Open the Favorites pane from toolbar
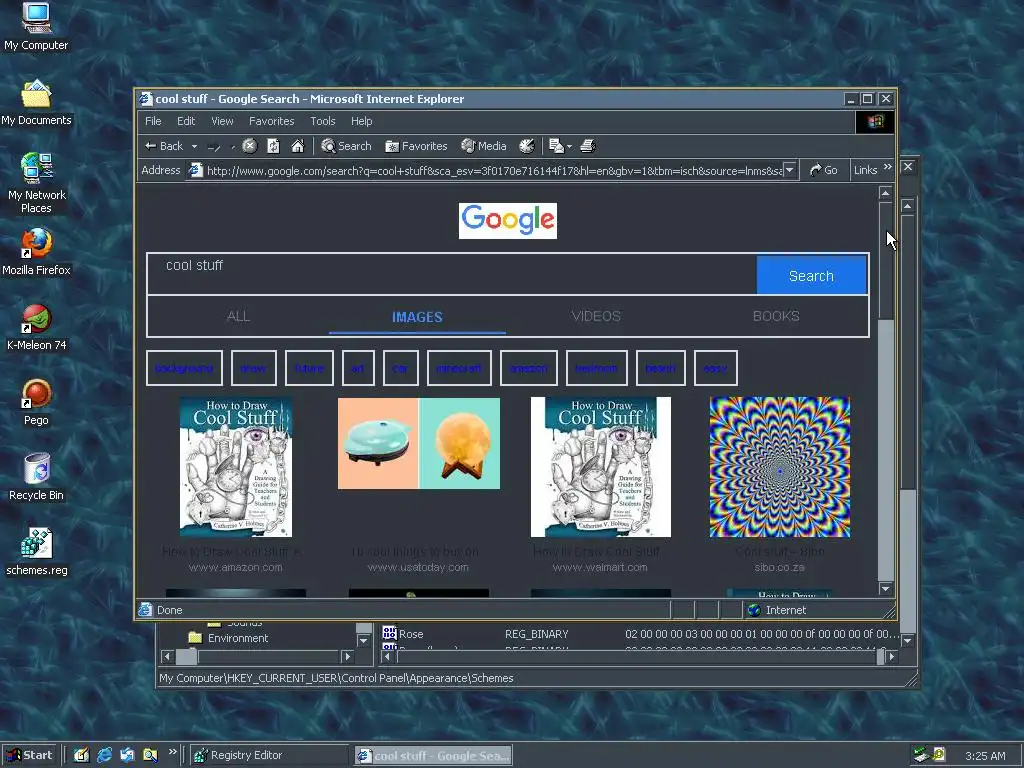 click(x=417, y=146)
